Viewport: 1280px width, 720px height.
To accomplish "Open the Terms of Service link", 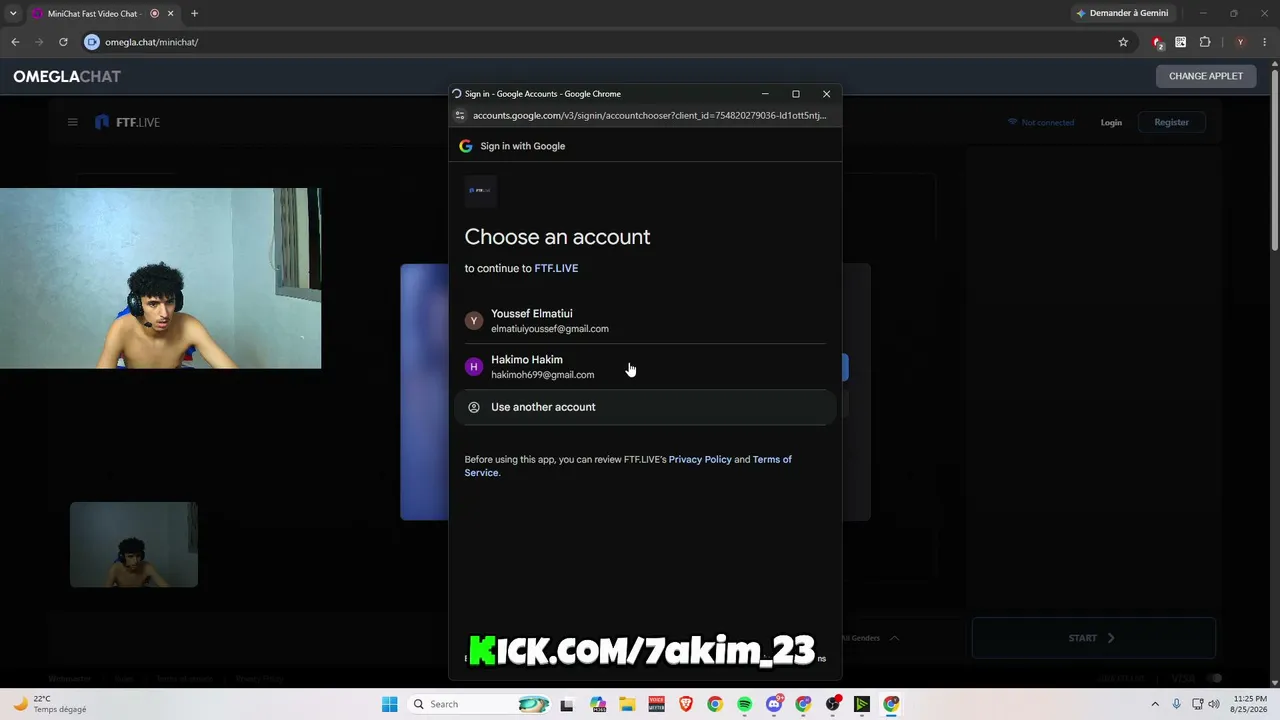I will [628, 466].
